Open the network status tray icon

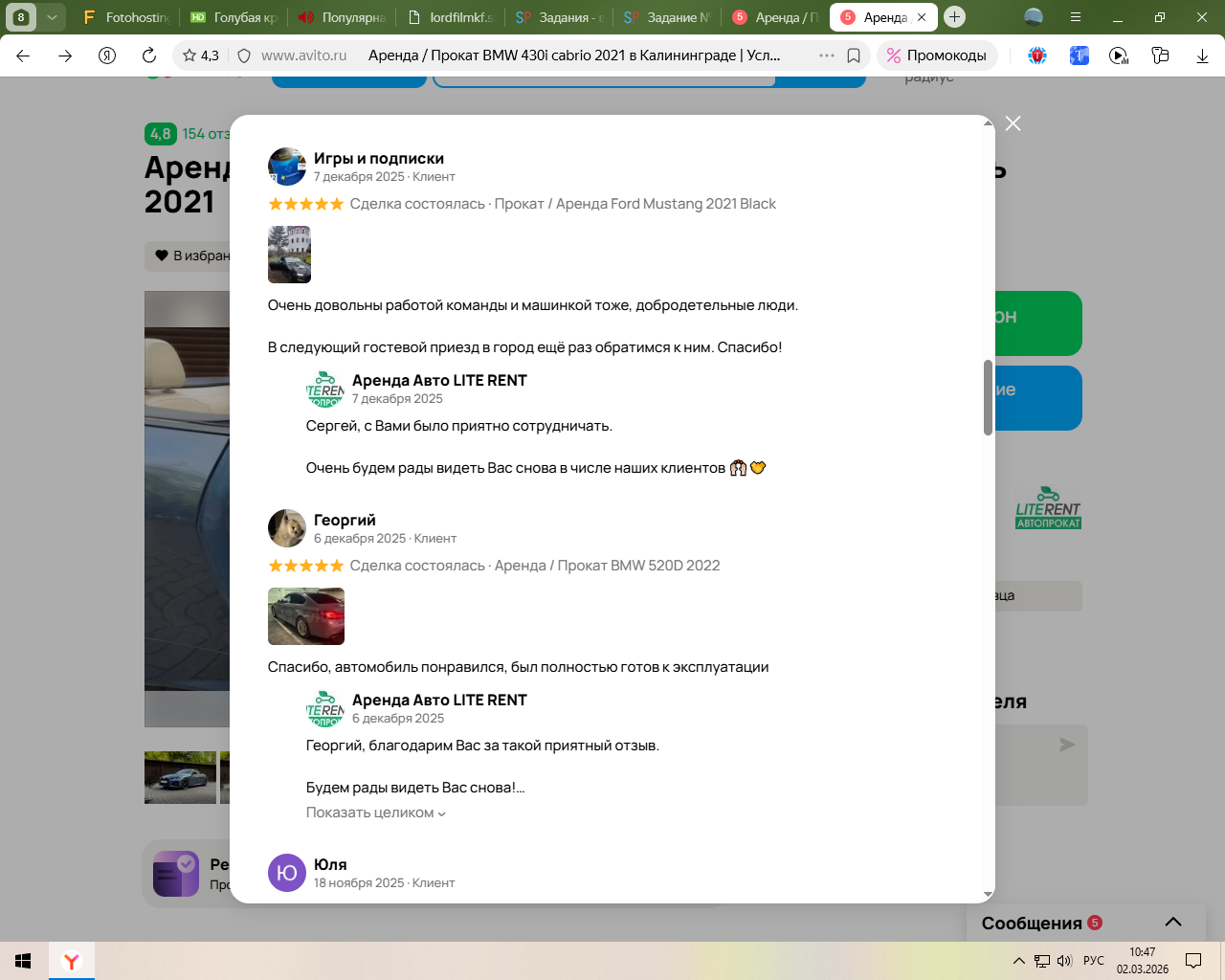point(1042,961)
